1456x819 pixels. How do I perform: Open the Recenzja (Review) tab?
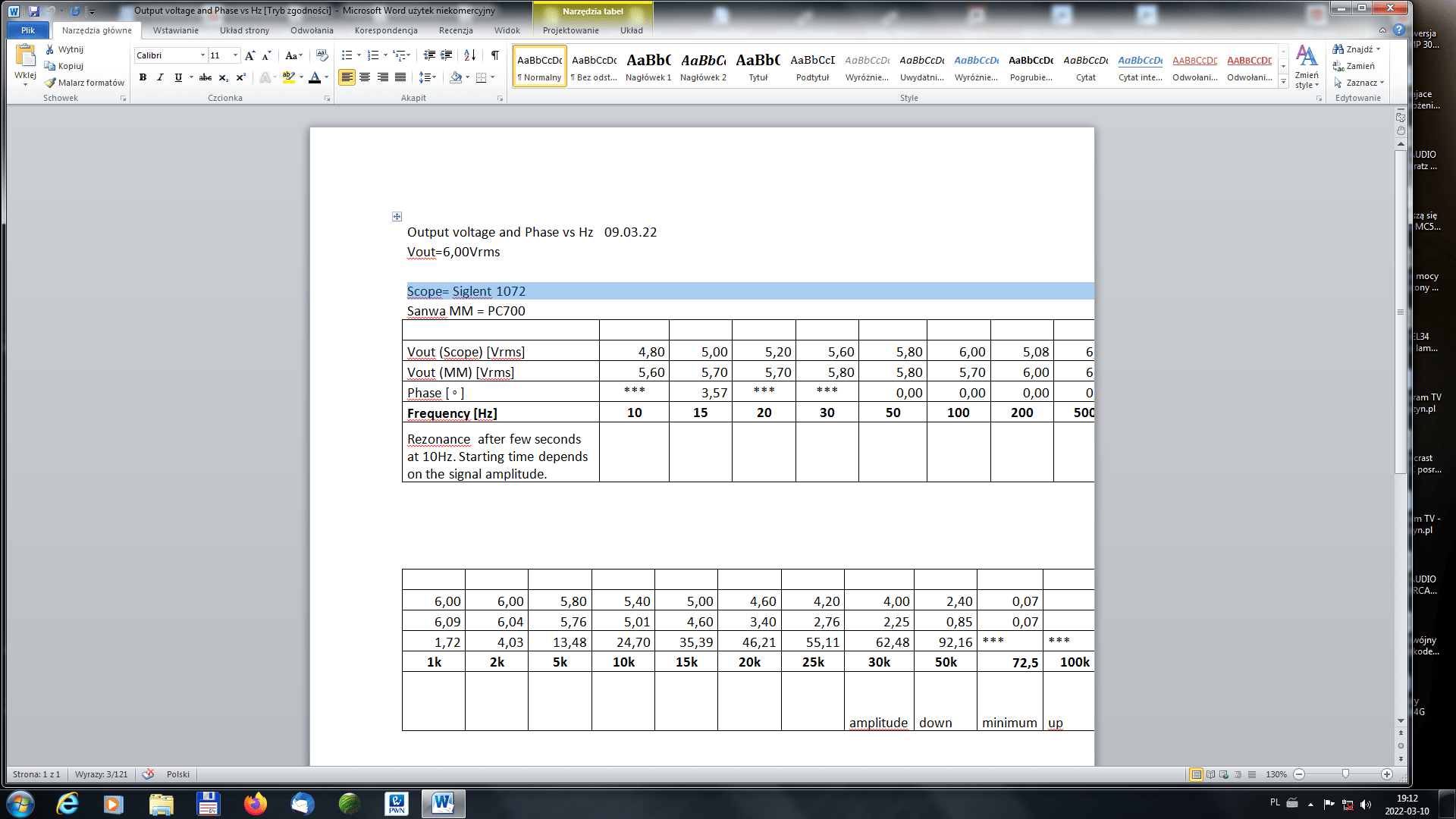click(x=456, y=30)
